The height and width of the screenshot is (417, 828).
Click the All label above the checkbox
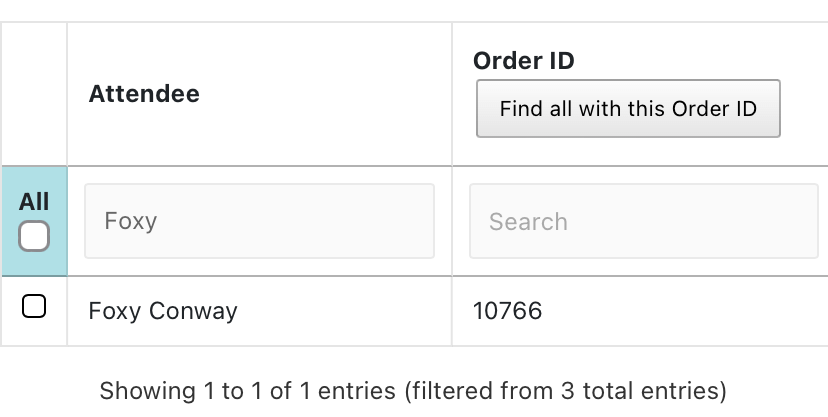pyautogui.click(x=34, y=202)
